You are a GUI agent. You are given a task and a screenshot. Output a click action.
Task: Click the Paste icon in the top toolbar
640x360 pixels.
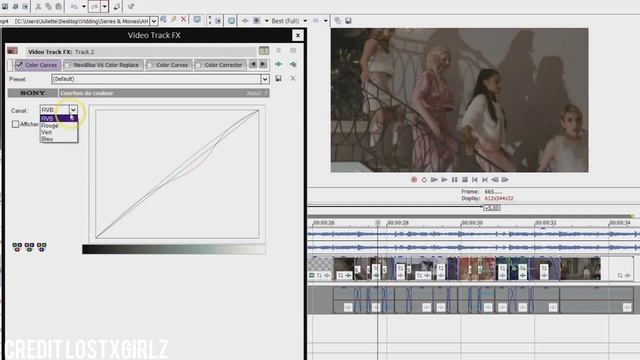[x=58, y=7]
